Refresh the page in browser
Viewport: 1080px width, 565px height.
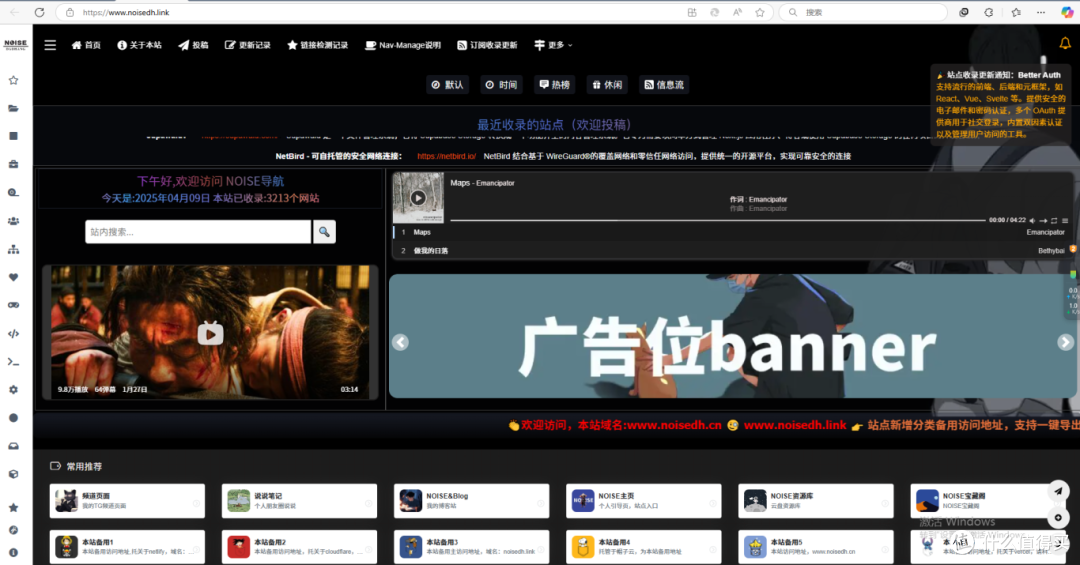(39, 12)
